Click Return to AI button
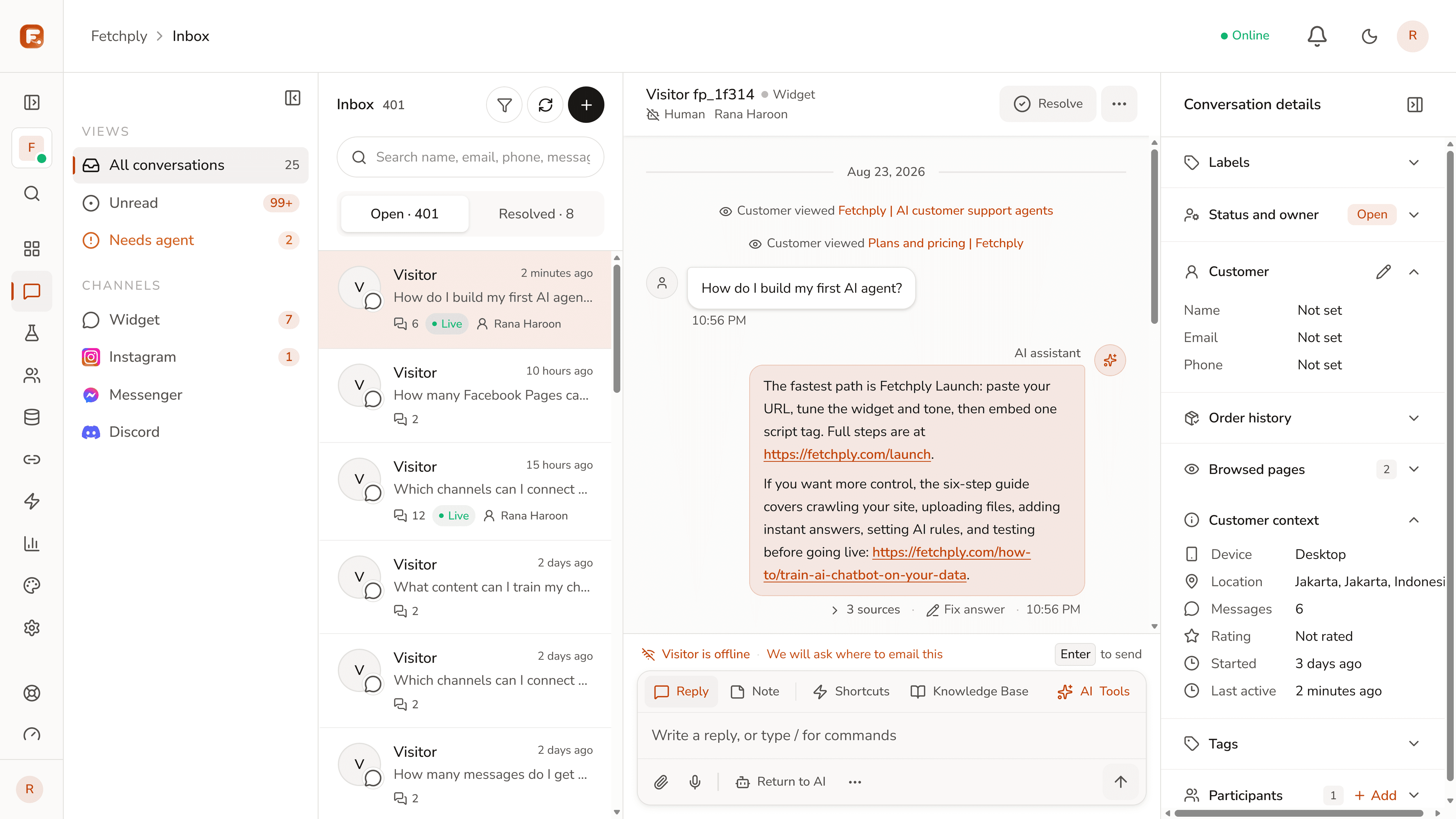The width and height of the screenshot is (1456, 819). pos(781,782)
